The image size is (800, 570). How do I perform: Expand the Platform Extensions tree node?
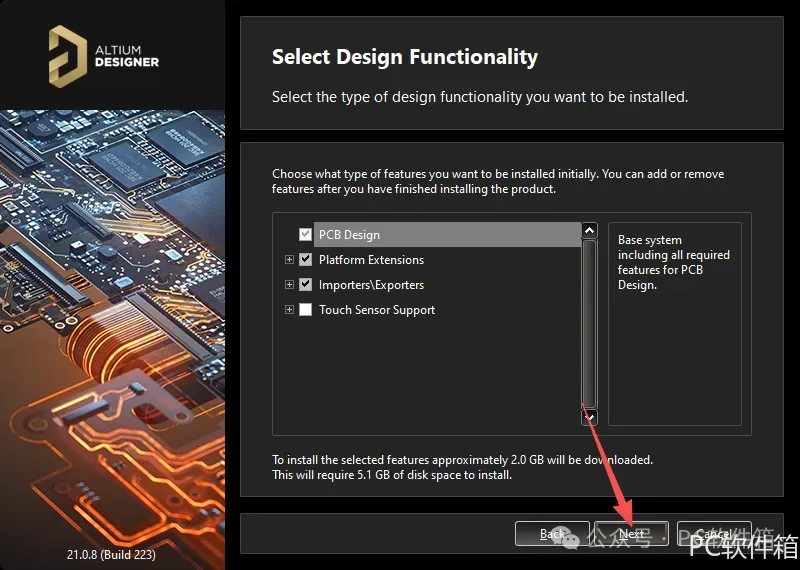point(289,260)
